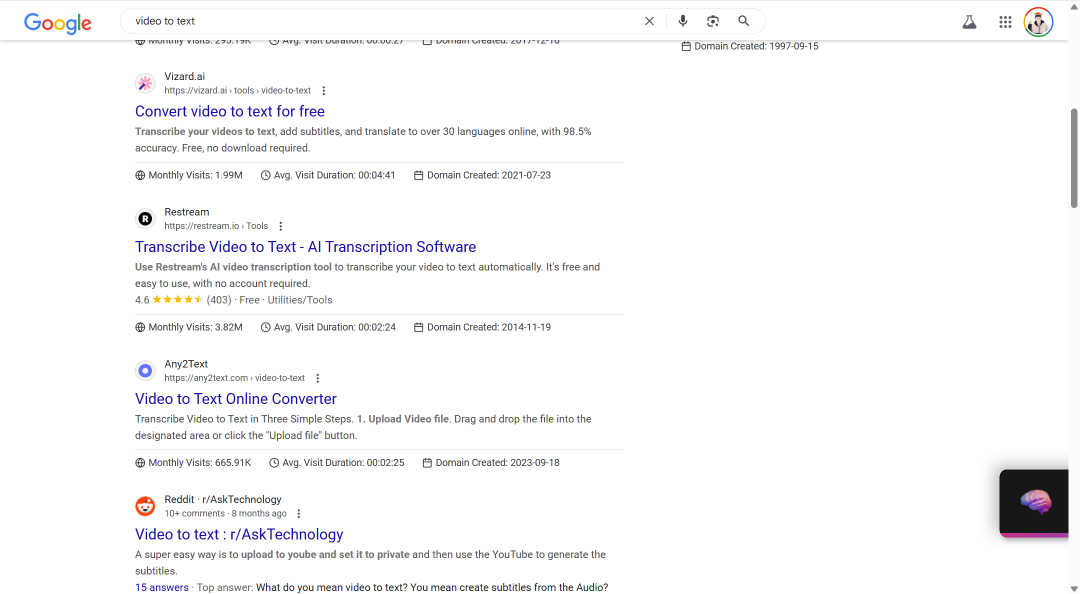Click 'Monthly Visits: 1.99M' for Vizard
Screen dimensions: 1080x594
coord(189,176)
